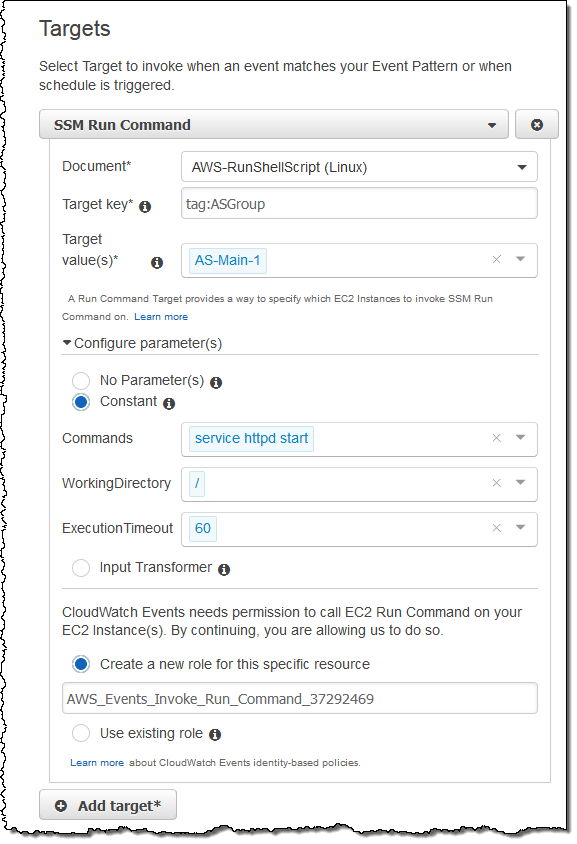Show info for Target value(s)

pos(157,263)
